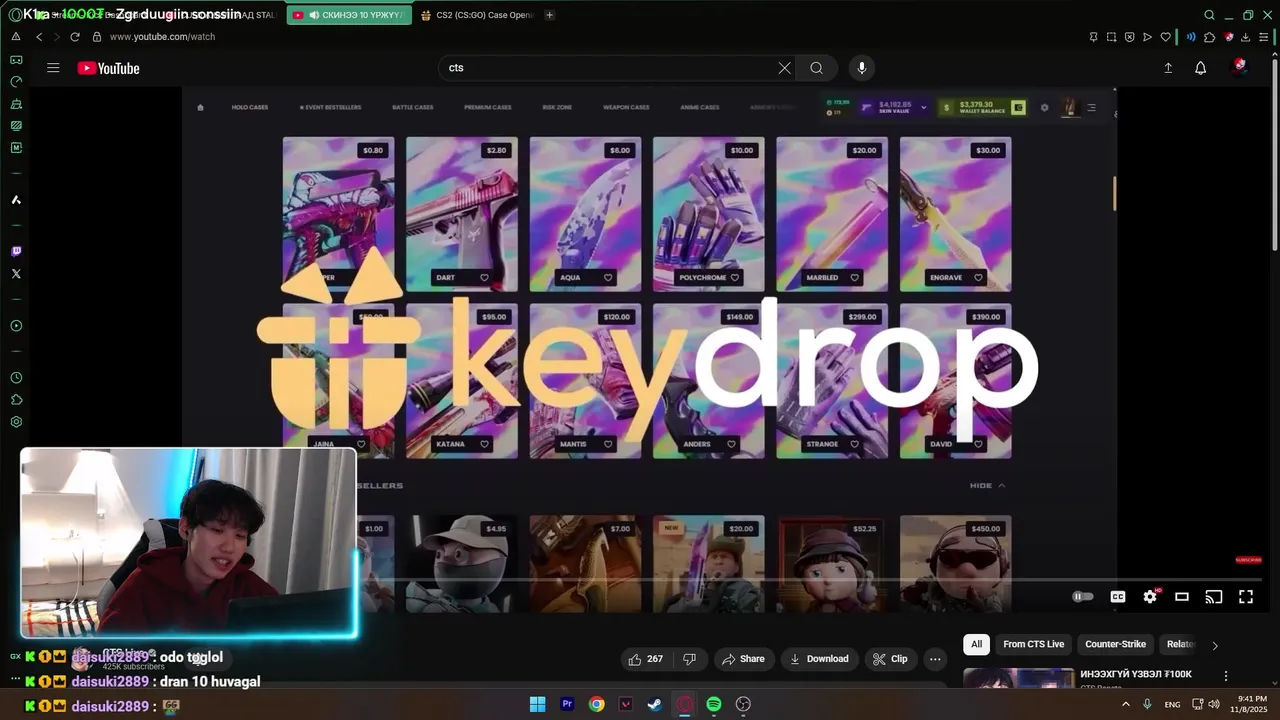Click the pinboard pin icon in toolbar
The image size is (1280, 720).
point(1093,37)
